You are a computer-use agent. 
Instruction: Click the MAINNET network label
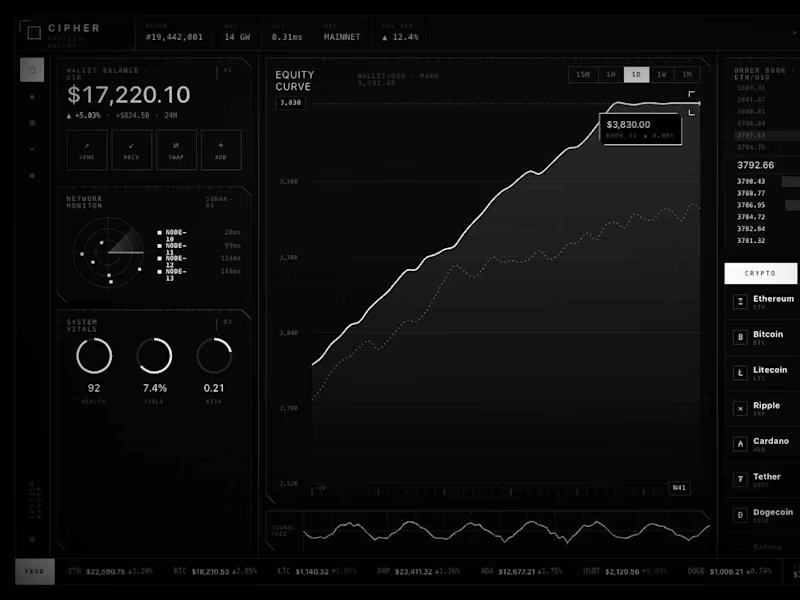(x=342, y=37)
